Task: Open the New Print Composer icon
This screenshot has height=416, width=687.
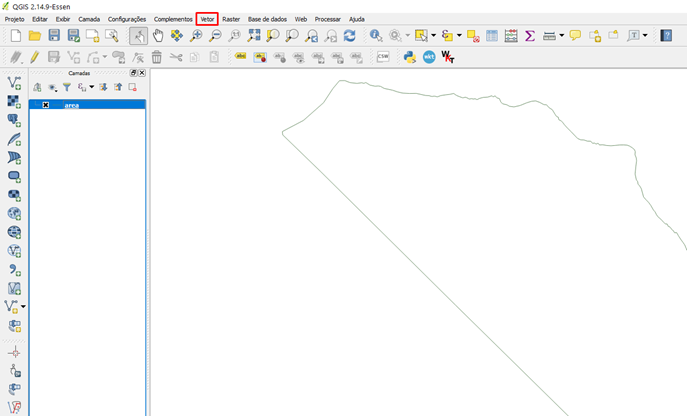Action: (92, 36)
